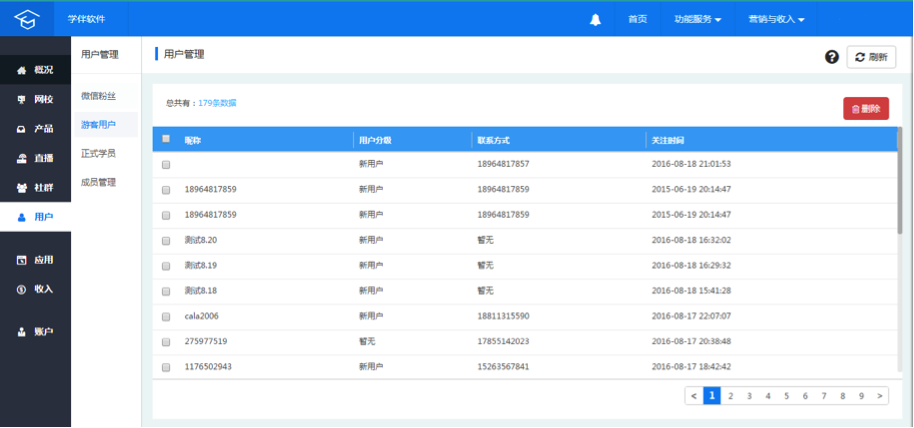Click the 联系方式 column header
Viewport: 914px width, 428px height.
click(494, 141)
